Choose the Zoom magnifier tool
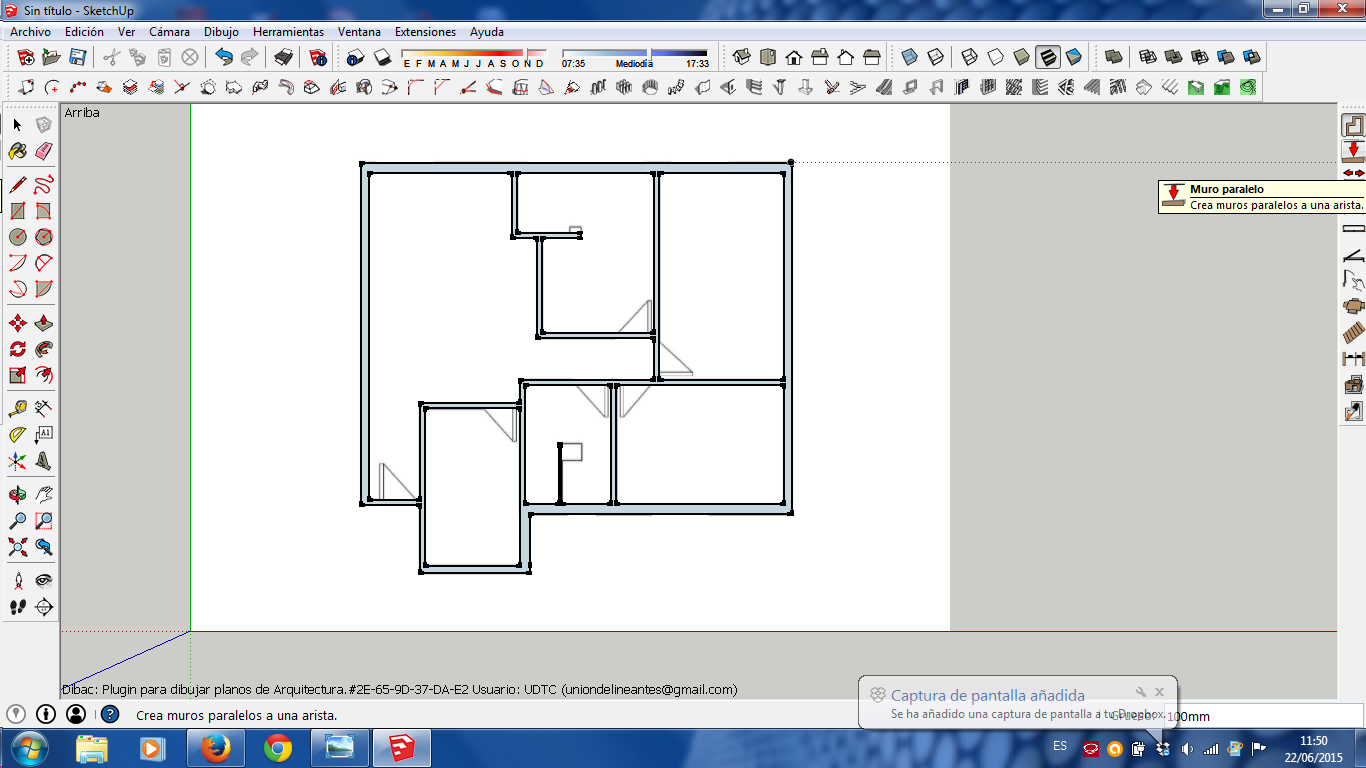This screenshot has height=768, width=1366. click(17, 521)
